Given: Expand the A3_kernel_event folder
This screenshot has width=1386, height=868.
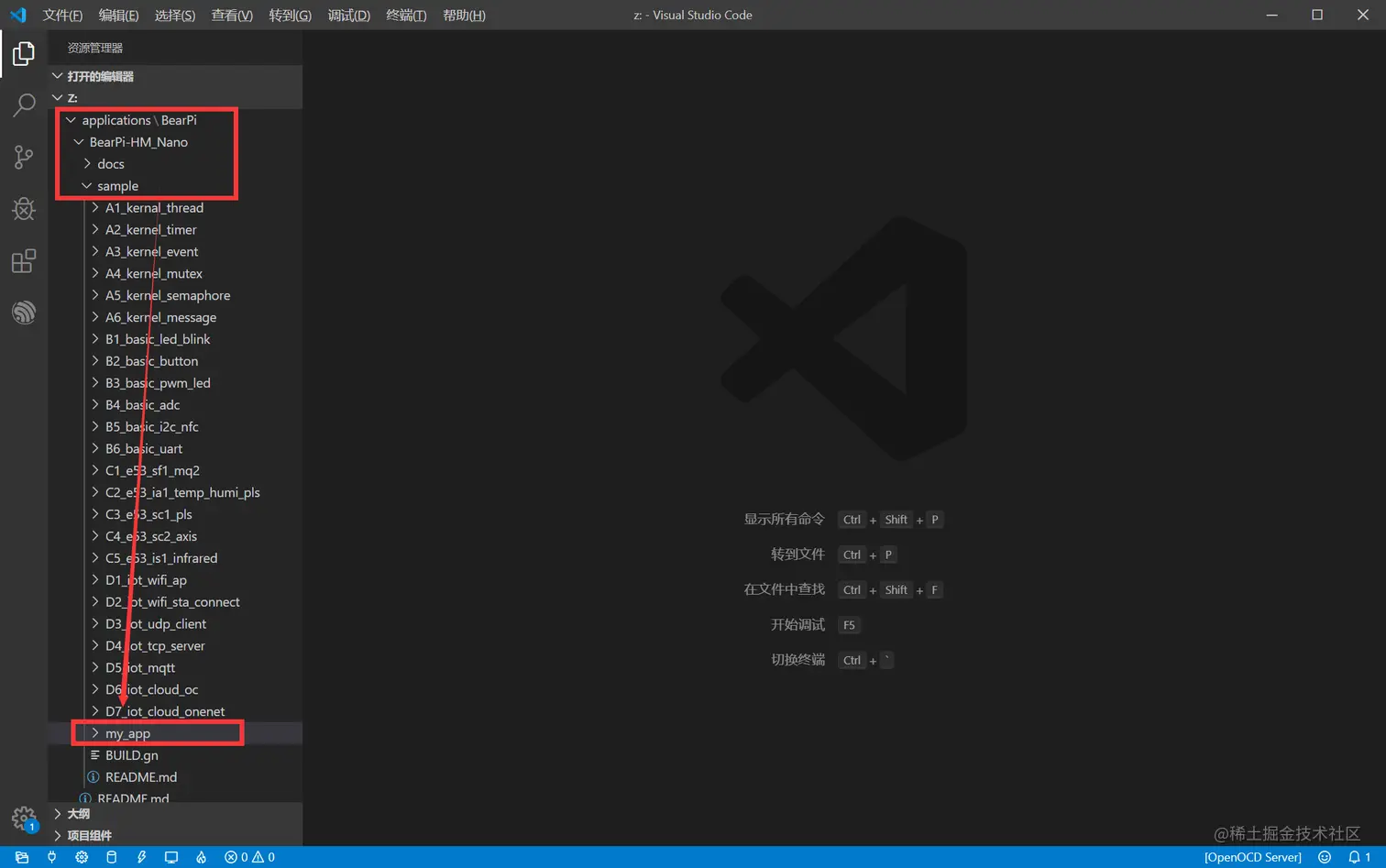Looking at the screenshot, I should point(175,252).
